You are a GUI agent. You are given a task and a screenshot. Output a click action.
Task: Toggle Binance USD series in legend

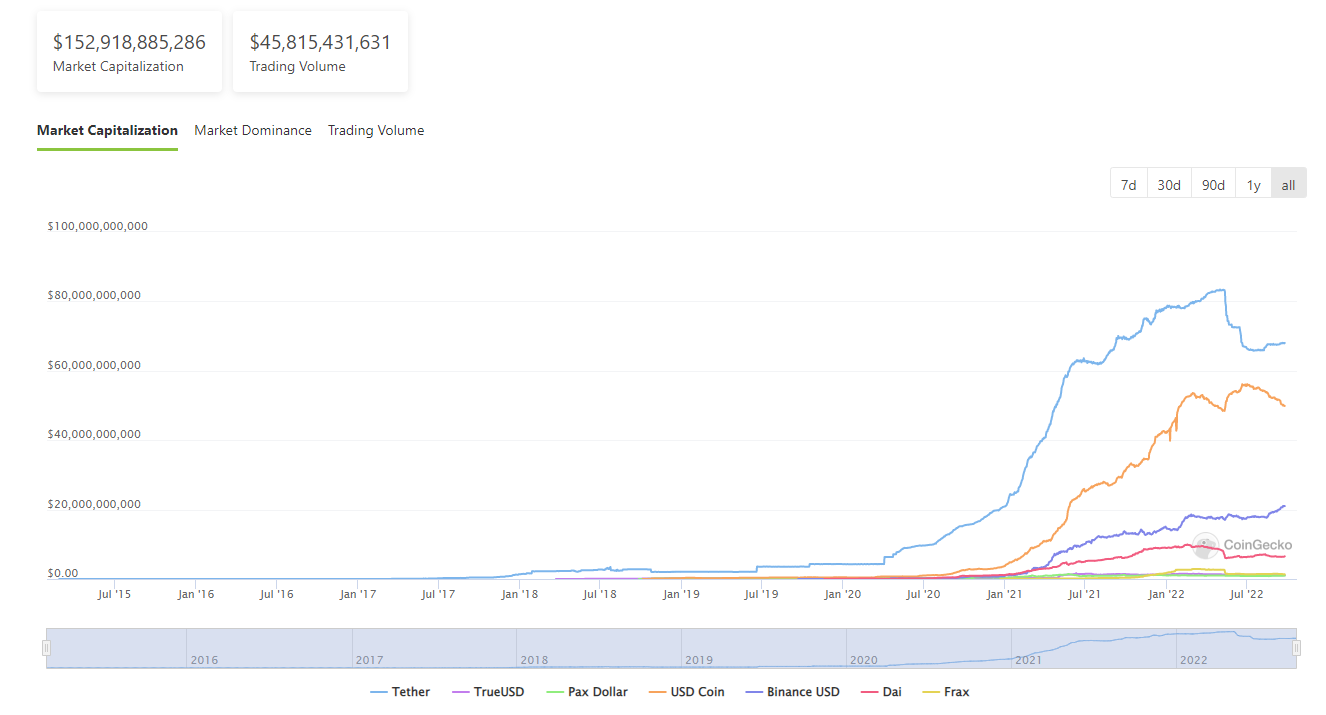[x=792, y=691]
